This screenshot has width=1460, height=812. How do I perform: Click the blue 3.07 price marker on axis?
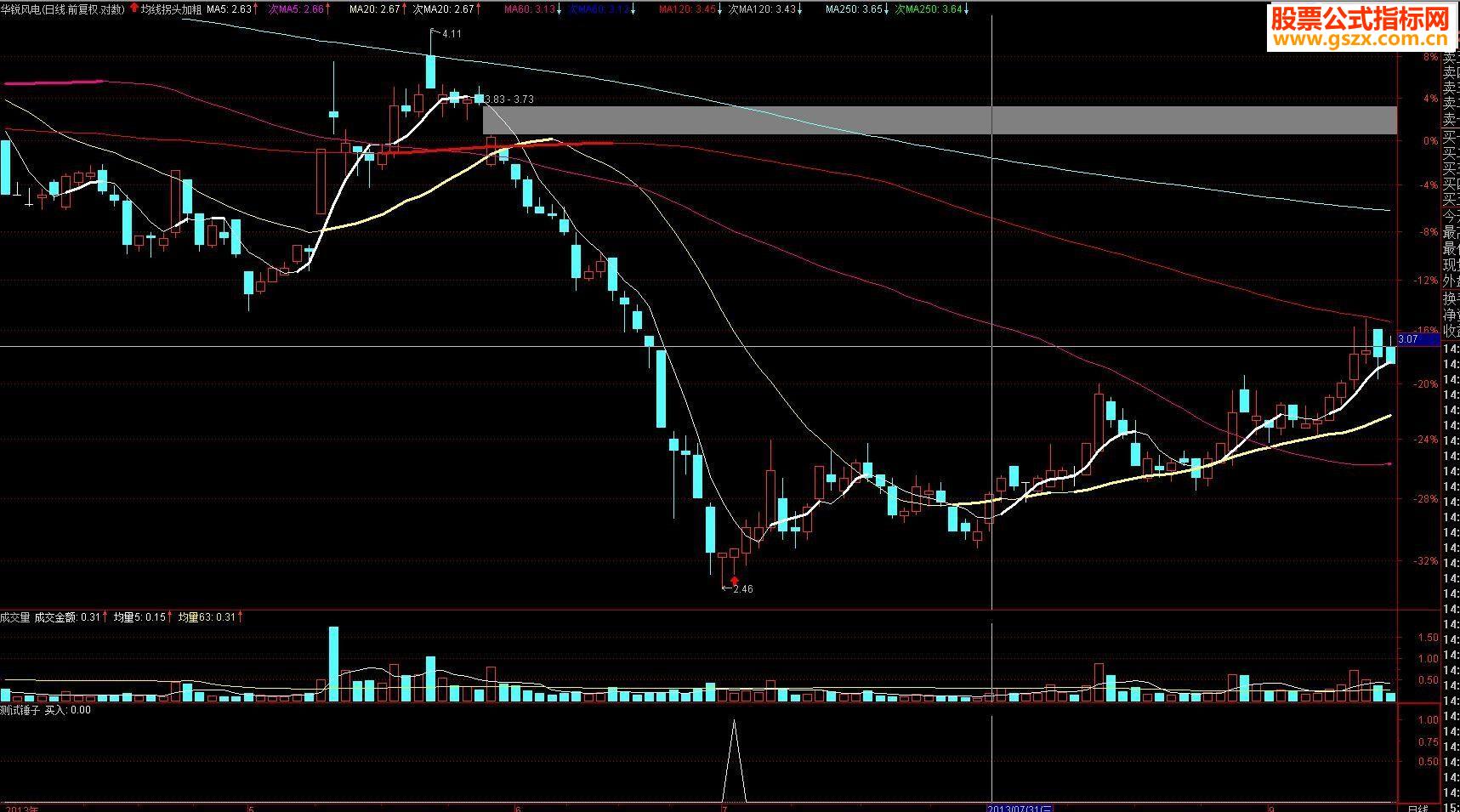[x=1418, y=339]
